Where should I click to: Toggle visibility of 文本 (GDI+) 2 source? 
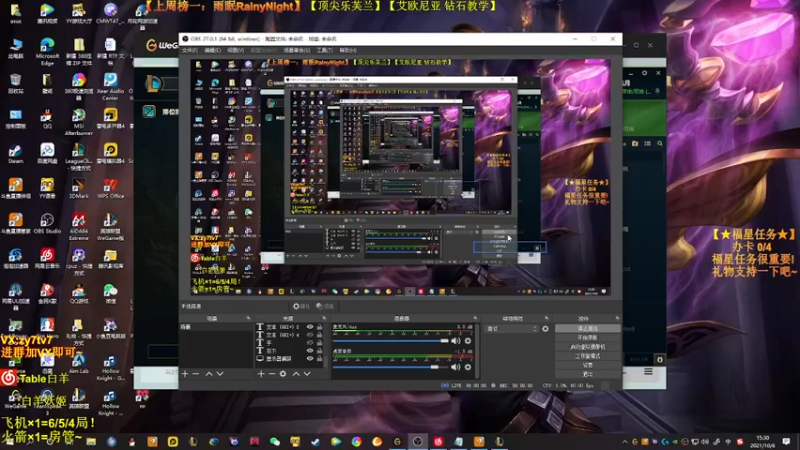point(310,327)
